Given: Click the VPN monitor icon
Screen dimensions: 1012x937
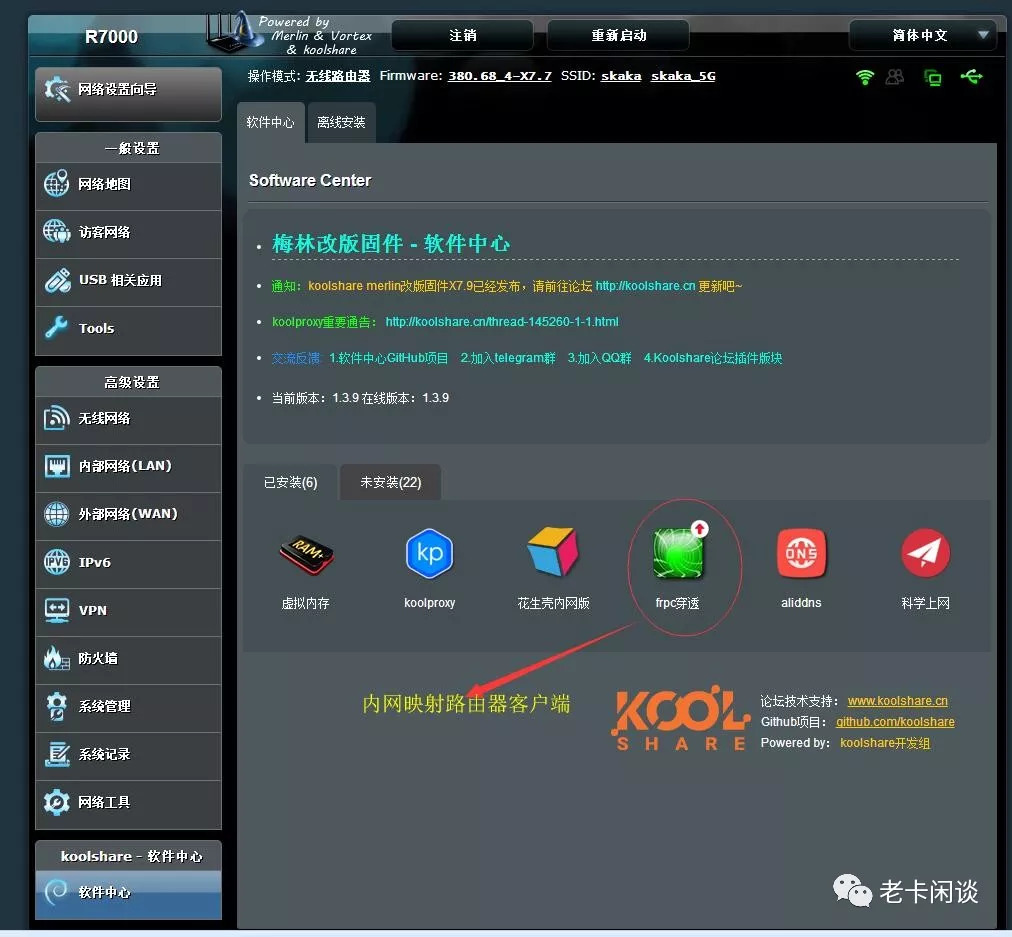Looking at the screenshot, I should click(57, 610).
